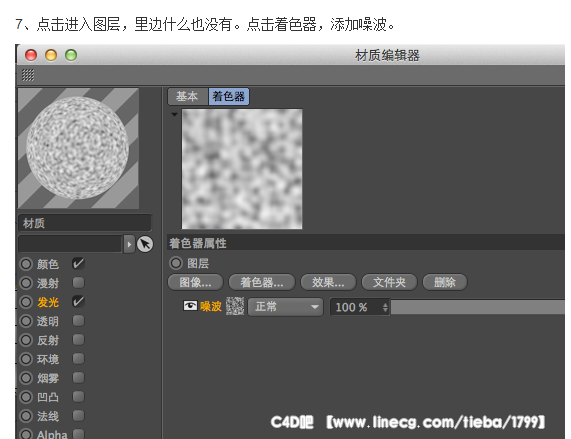571x439 pixels.
Task: Click the 着色器属性 section header
Action: (x=366, y=243)
